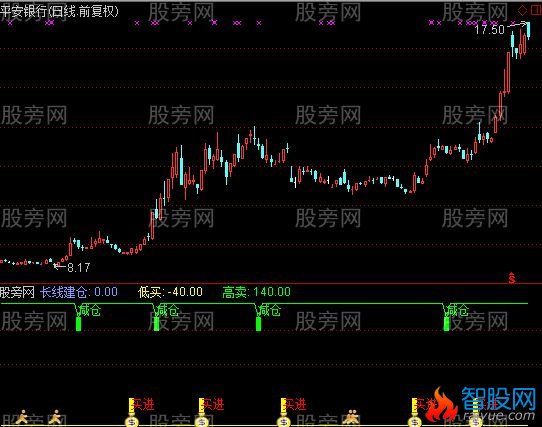542x427 pixels.
Task: Click the third 买进 signal label from left
Action: 295,404
